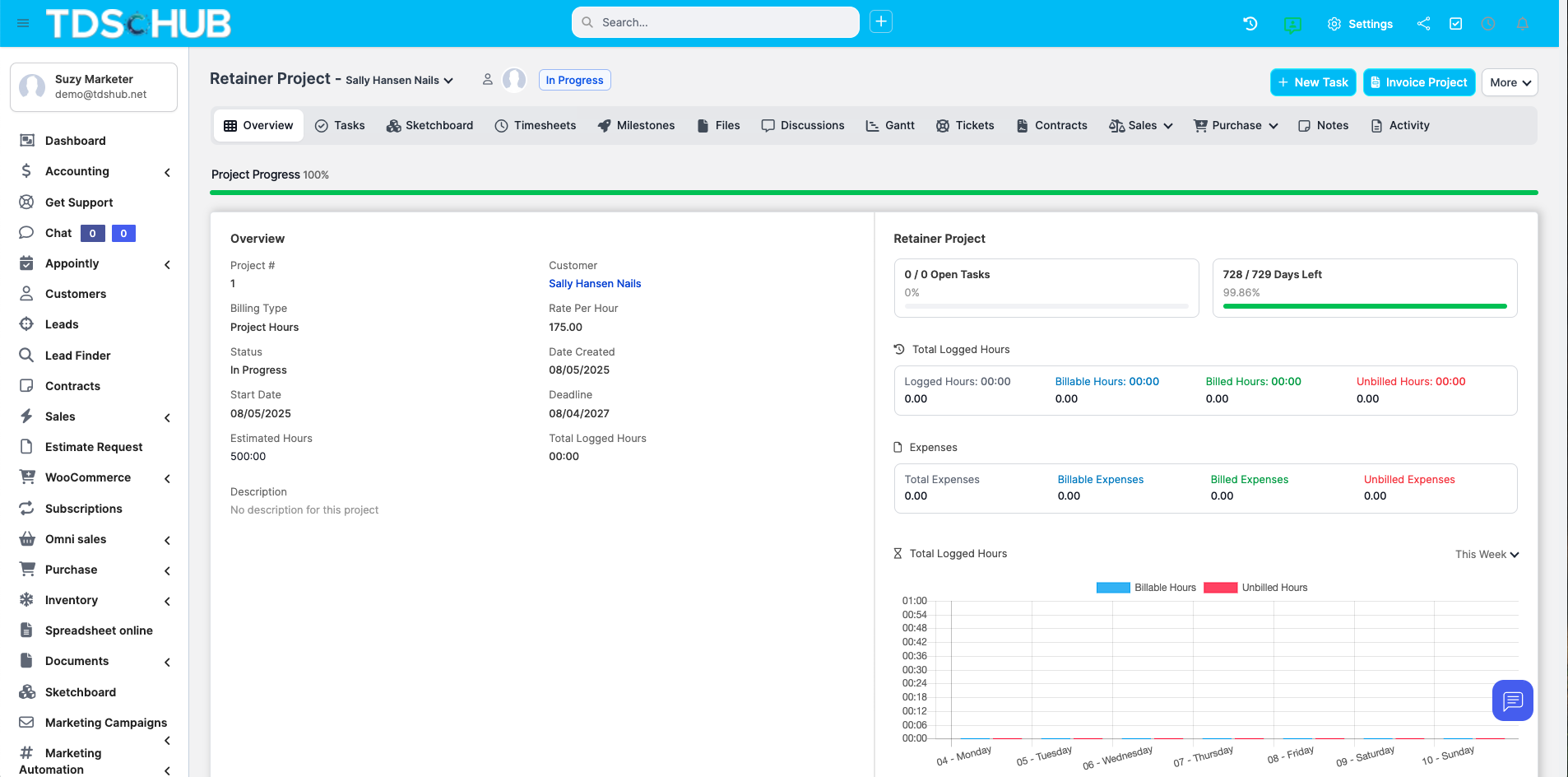This screenshot has width=1568, height=777.
Task: Open the history clock icon in top bar
Action: coord(1250,24)
